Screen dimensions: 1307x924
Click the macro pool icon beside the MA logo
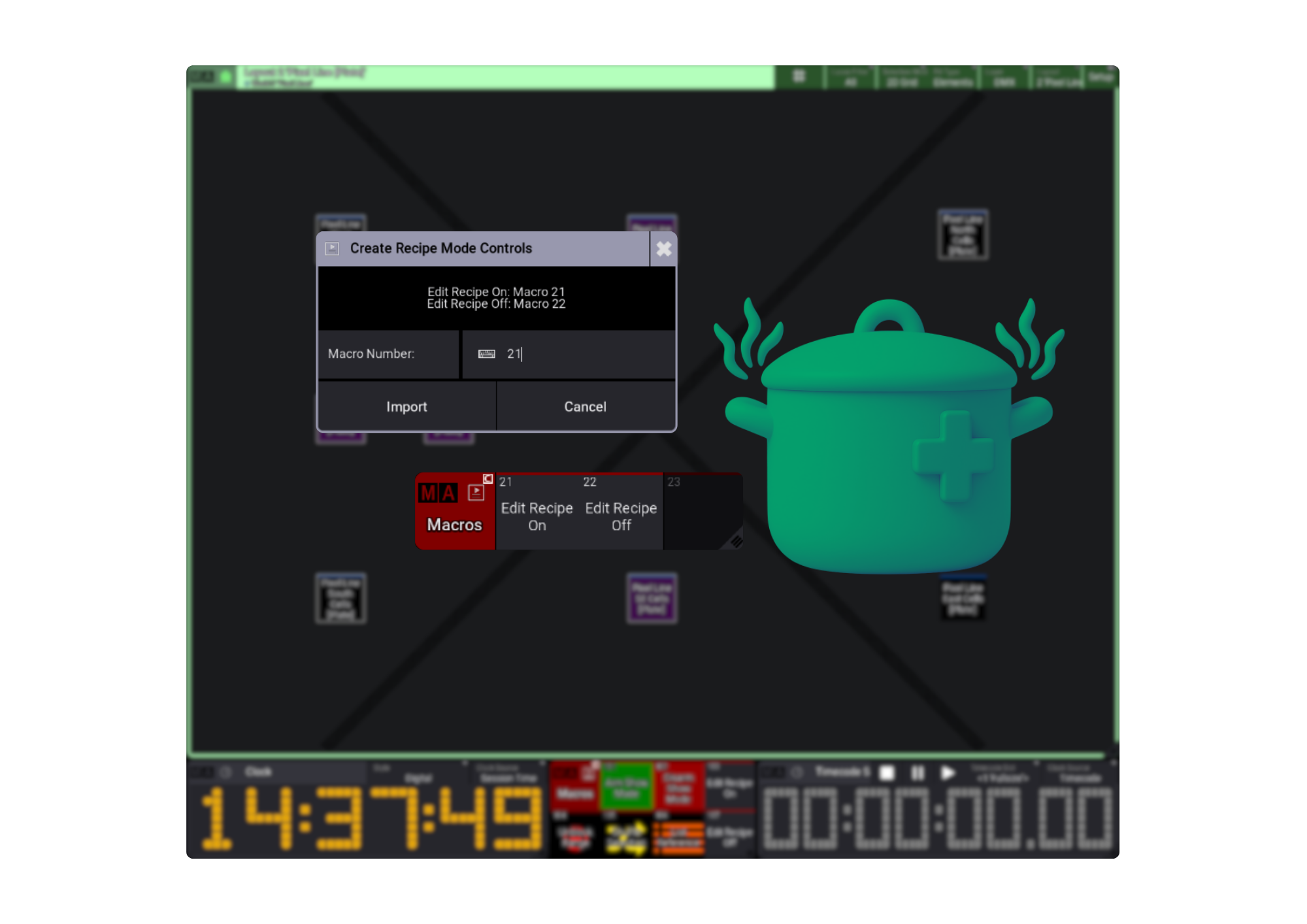click(x=476, y=493)
